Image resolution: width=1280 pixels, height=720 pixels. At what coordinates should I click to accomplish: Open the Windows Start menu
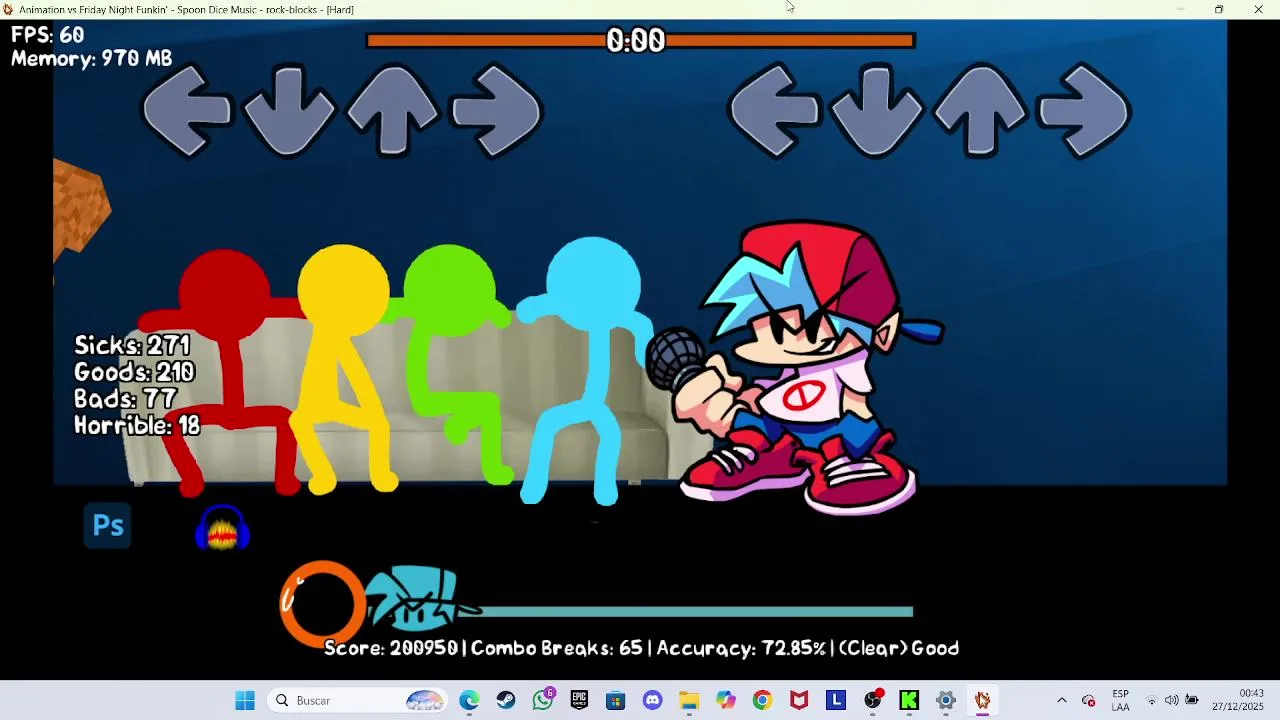245,701
